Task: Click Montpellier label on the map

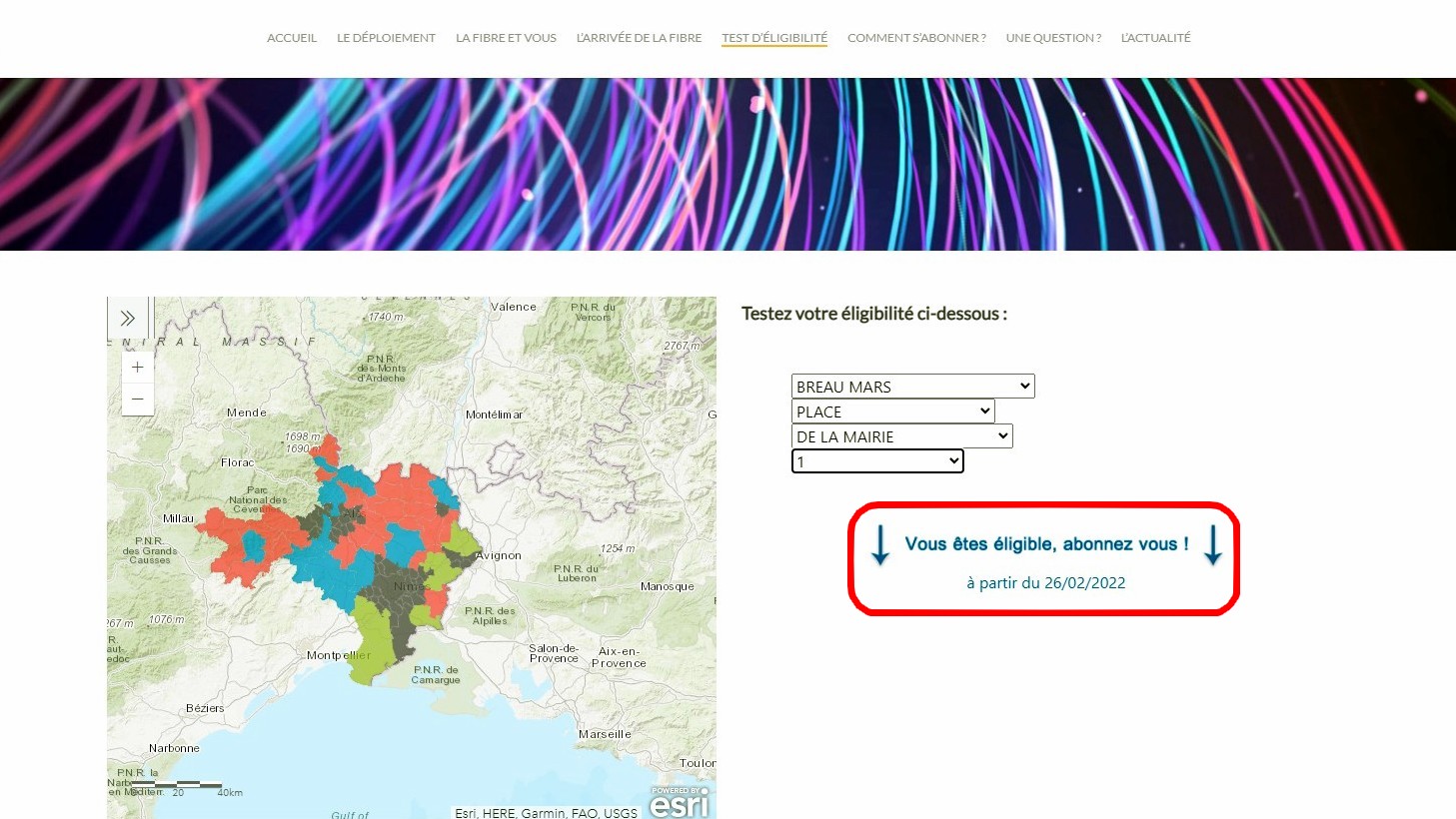Action: (339, 655)
